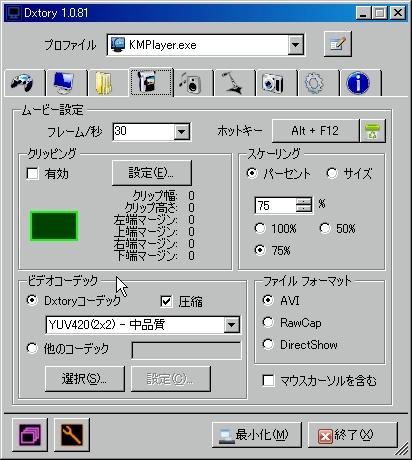Expand the profile KMPlayer.exe dropdown
Image resolution: width=412 pixels, height=460 pixels.
coord(296,44)
